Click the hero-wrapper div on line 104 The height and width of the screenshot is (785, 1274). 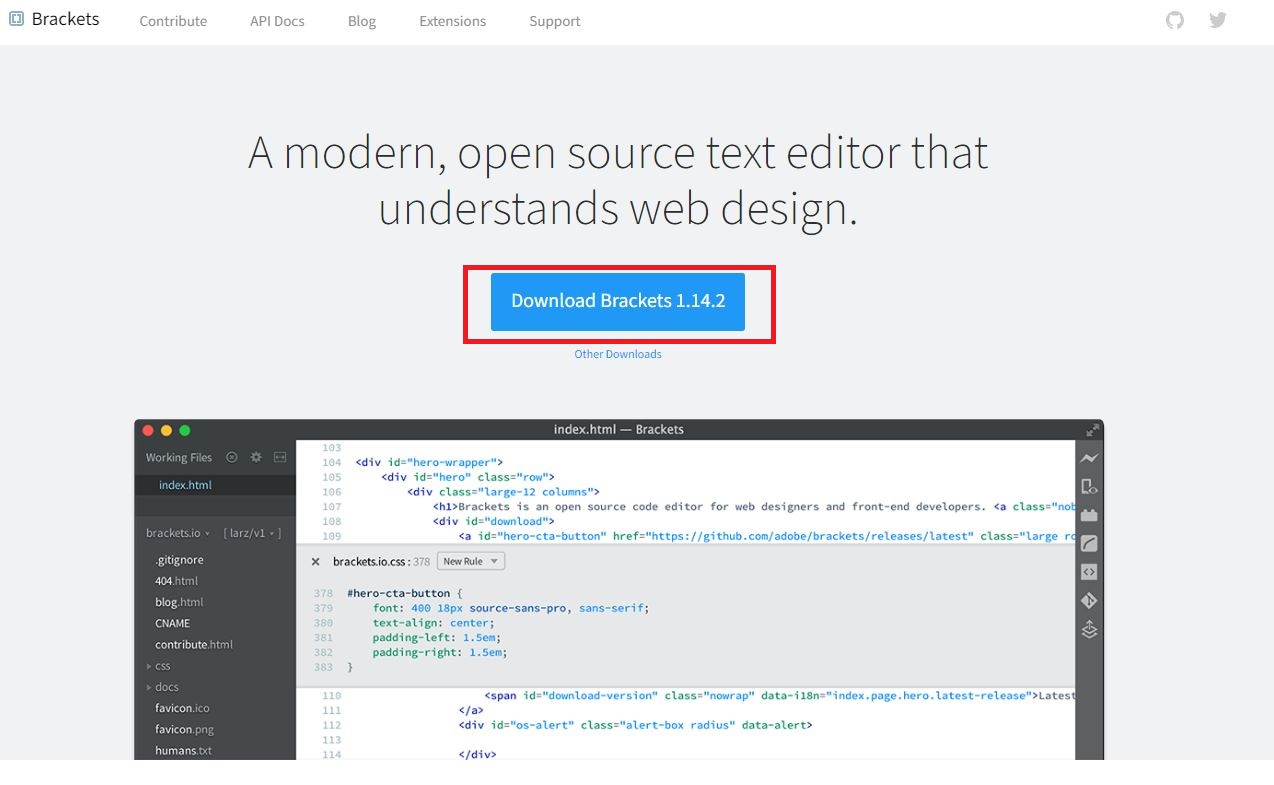click(428, 463)
